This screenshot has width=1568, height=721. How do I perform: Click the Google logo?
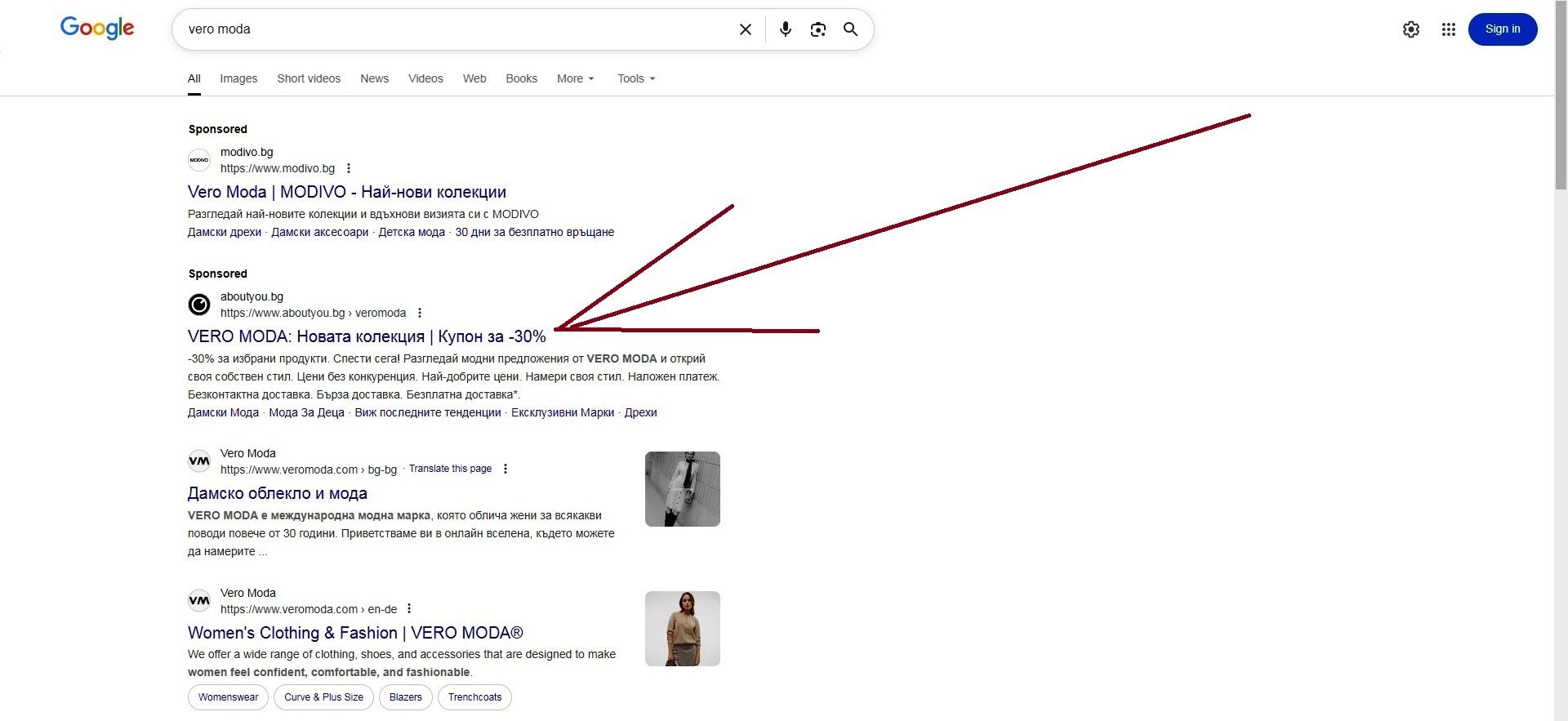97,29
